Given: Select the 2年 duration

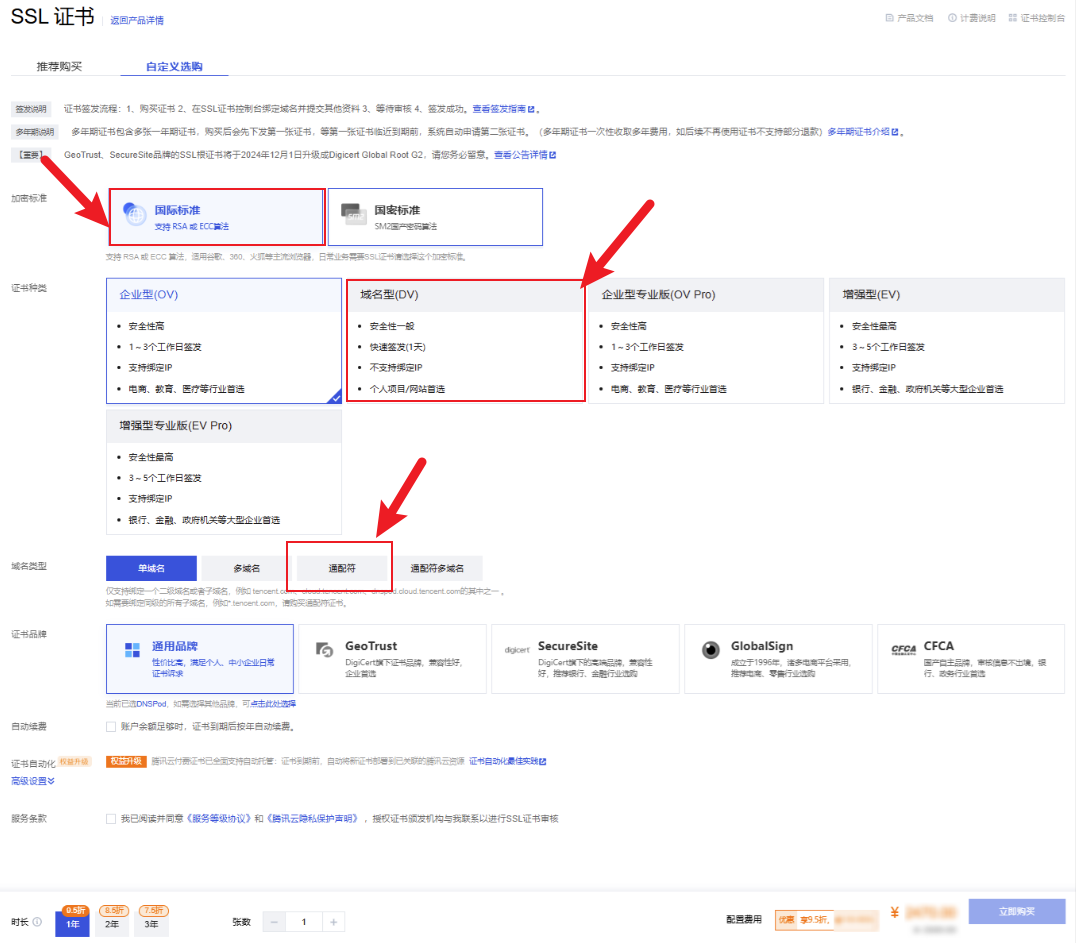Looking at the screenshot, I should coord(112,924).
